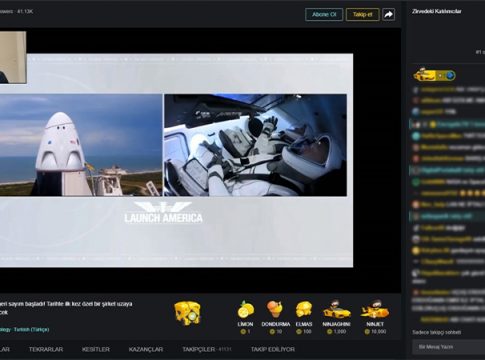485x360 pixels.
Task: Subscribe with the Abone Ol button
Action: pos(324,14)
